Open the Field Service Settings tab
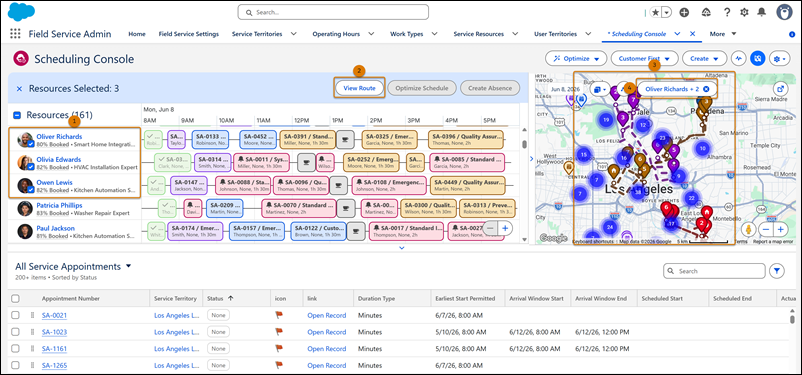Image resolution: width=802 pixels, height=375 pixels. click(189, 34)
